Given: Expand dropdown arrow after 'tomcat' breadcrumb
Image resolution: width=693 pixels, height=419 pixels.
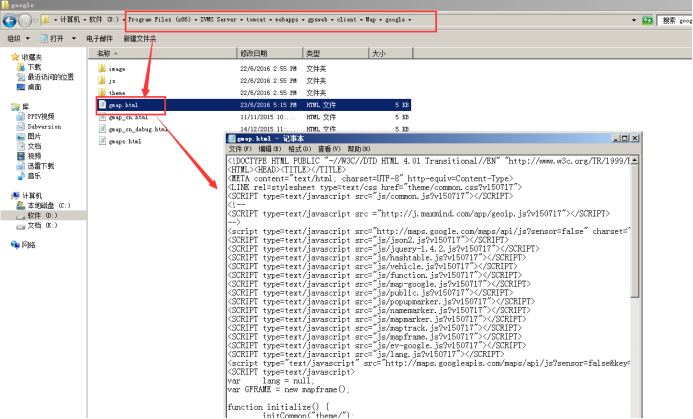Looking at the screenshot, I should (270, 20).
